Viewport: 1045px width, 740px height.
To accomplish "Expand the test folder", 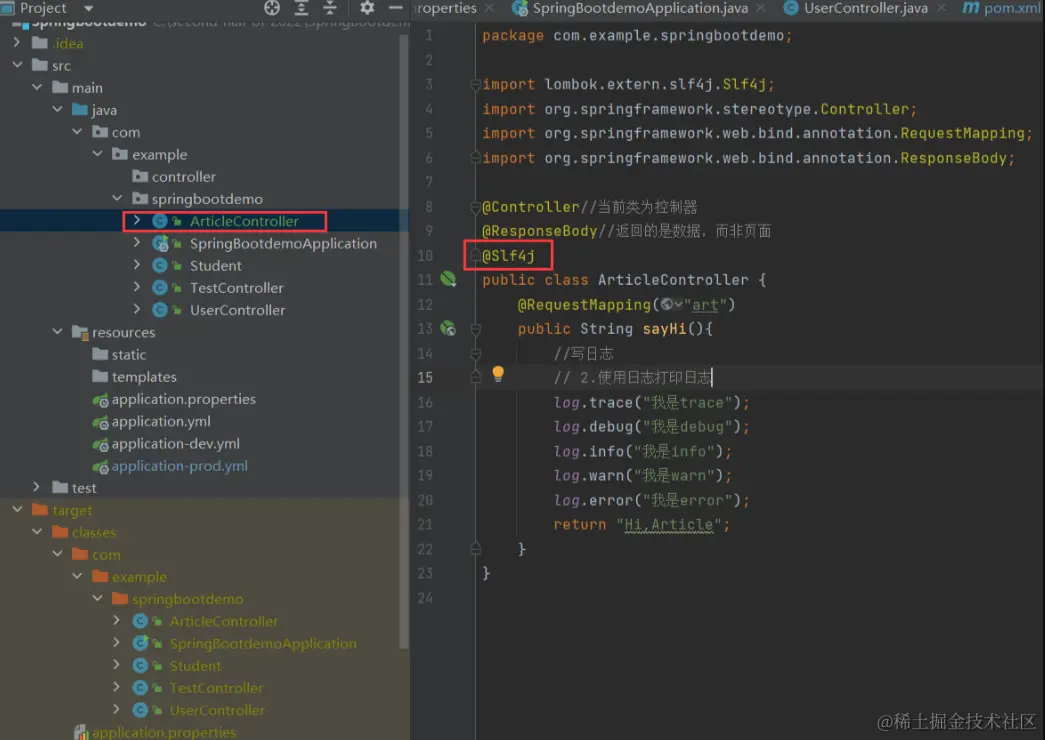I will click(37, 487).
